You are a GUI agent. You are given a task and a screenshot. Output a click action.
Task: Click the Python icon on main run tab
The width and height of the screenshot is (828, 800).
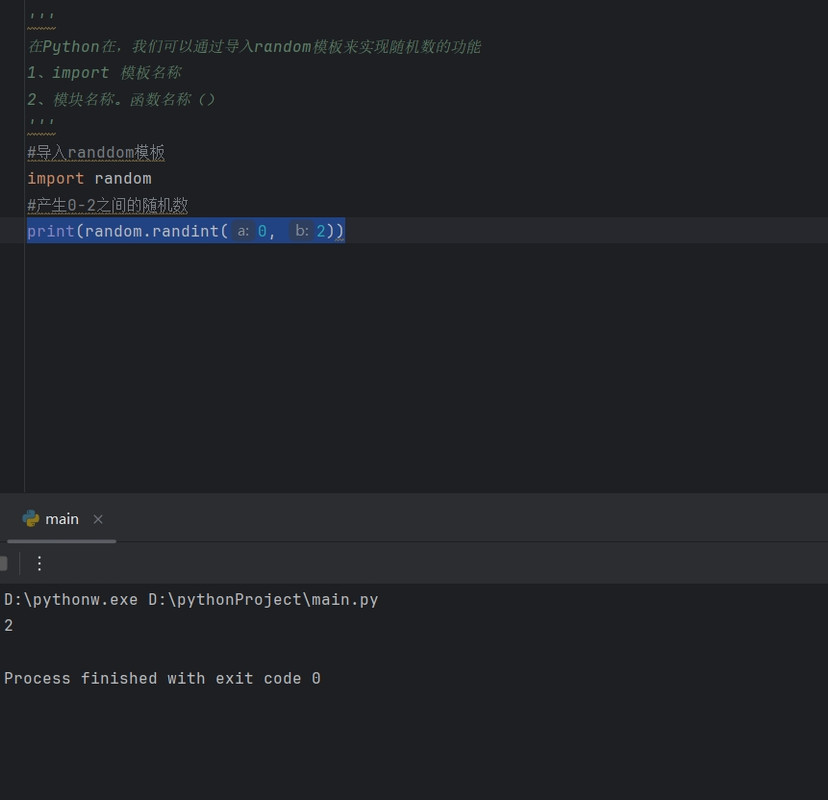coord(31,519)
